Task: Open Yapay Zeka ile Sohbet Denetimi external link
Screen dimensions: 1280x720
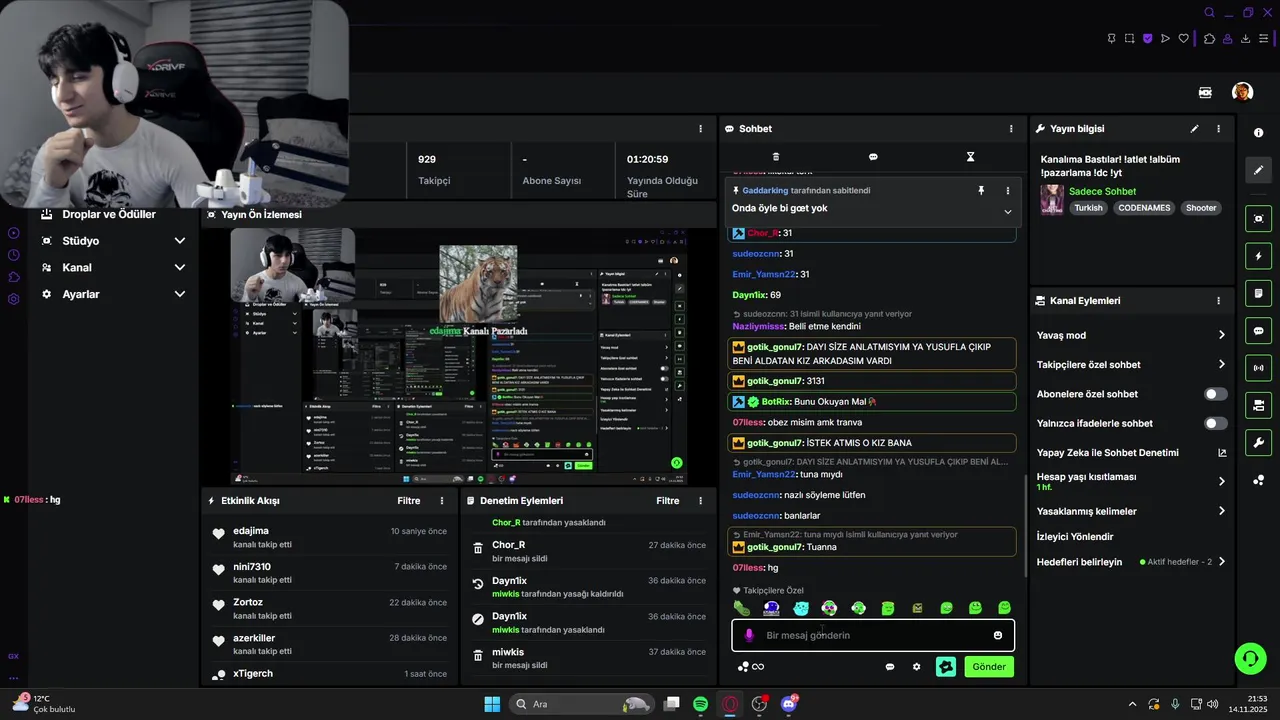Action: (x=1221, y=453)
